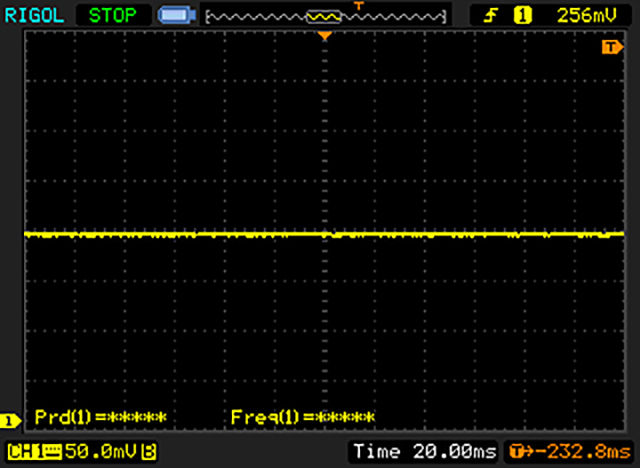Click the CH1 channel label badge

coord(25,452)
